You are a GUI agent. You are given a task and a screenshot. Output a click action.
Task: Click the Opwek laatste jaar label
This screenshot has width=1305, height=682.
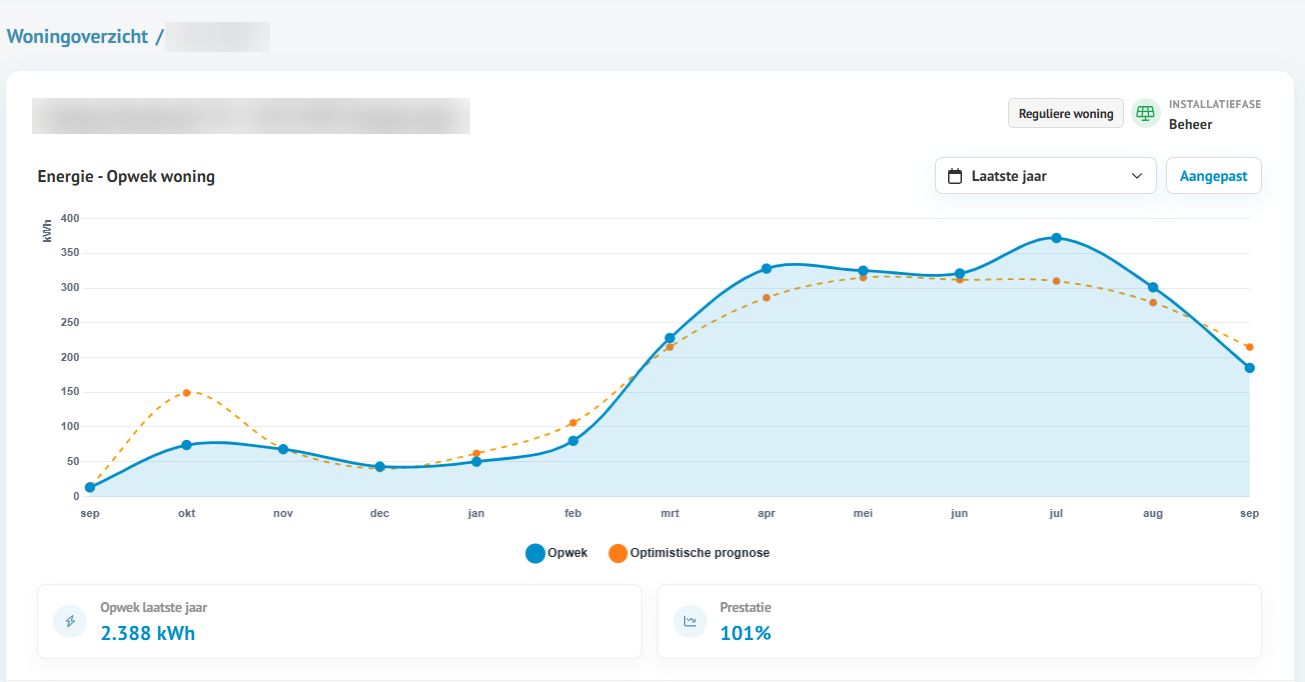pos(154,607)
